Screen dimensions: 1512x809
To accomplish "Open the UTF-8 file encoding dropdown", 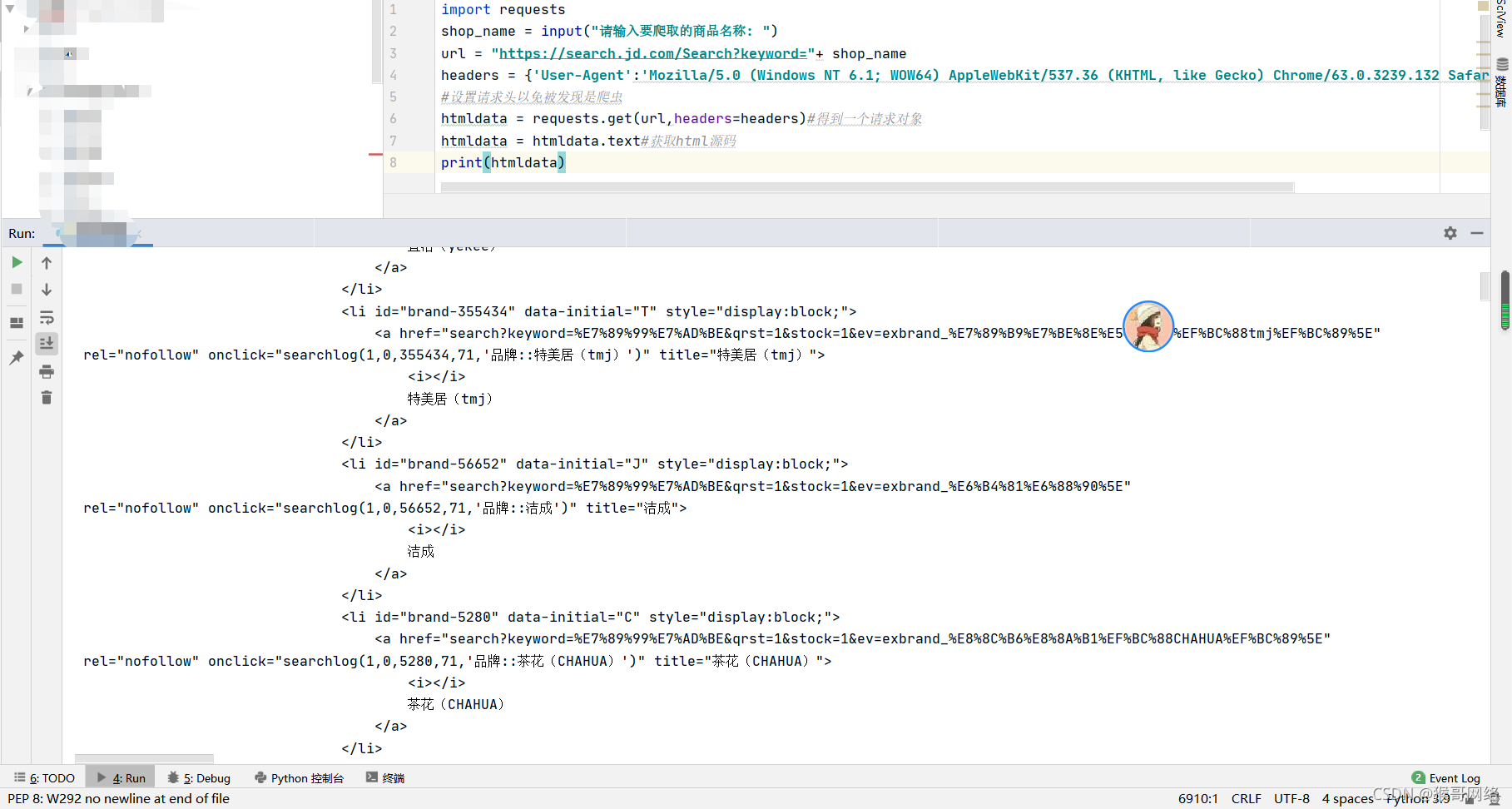I will pos(1291,798).
